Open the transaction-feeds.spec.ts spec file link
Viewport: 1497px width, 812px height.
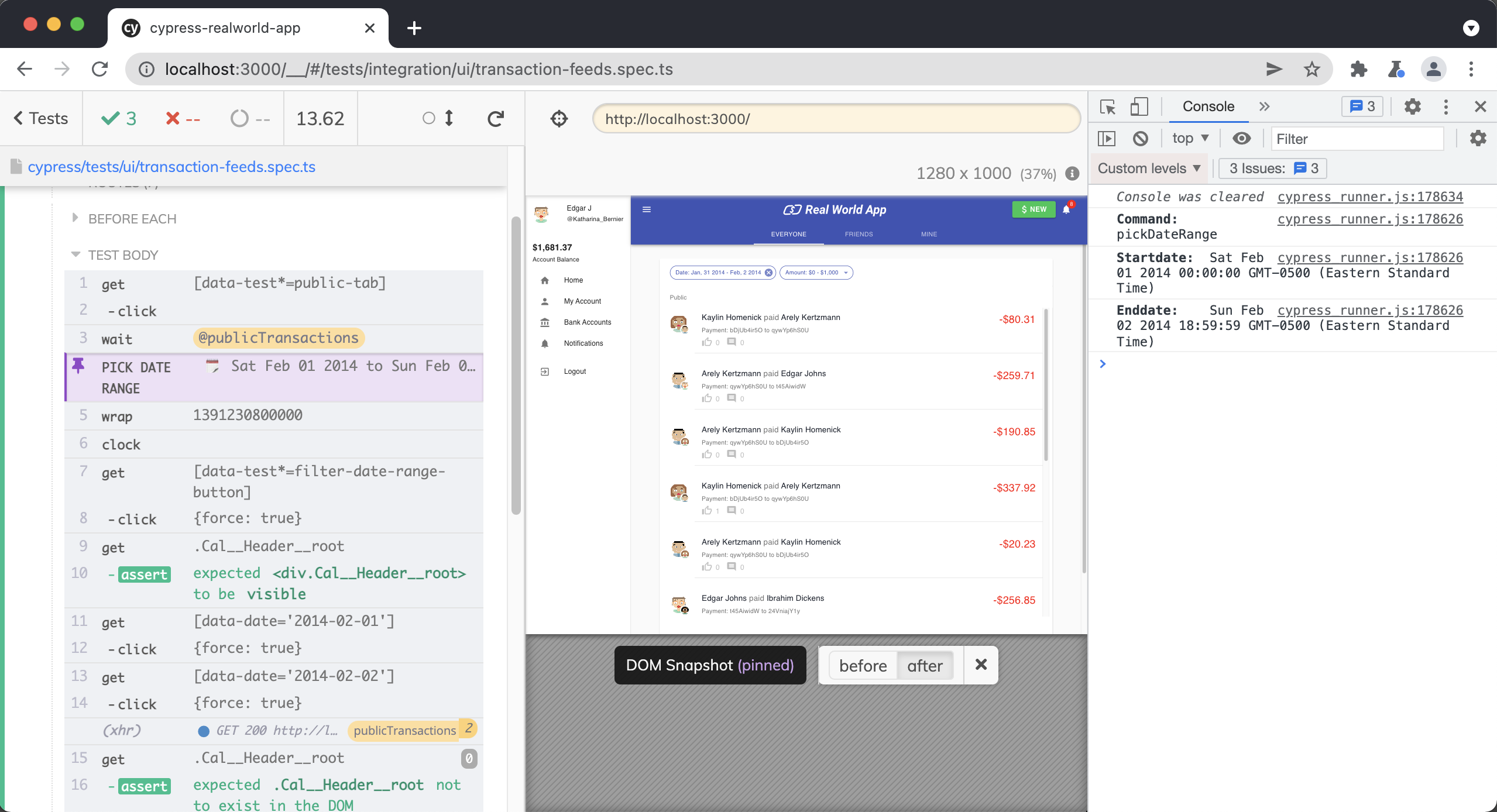point(171,167)
